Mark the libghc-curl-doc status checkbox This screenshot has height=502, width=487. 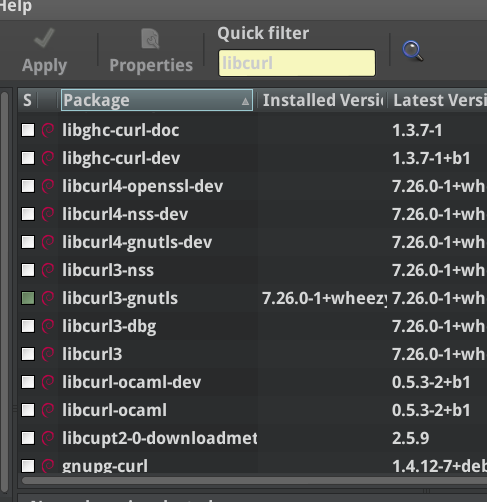[x=28, y=130]
